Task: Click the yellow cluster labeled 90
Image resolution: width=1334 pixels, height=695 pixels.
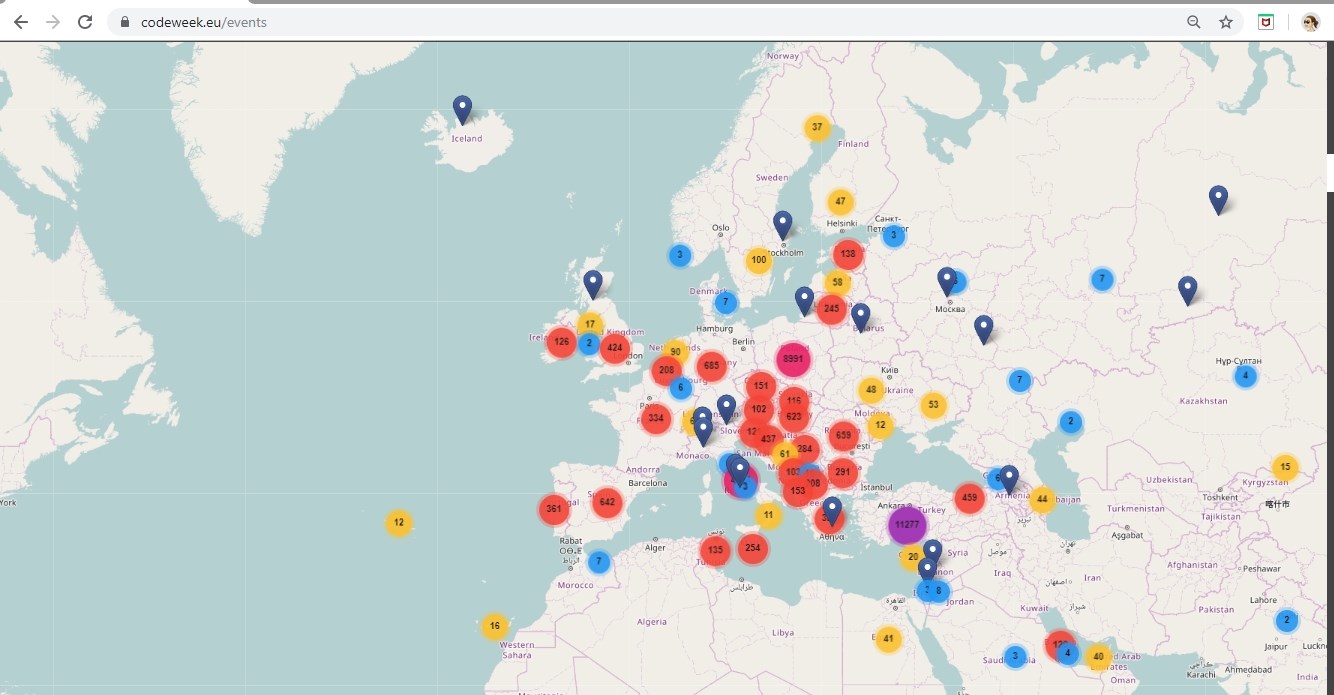Action: click(x=676, y=351)
